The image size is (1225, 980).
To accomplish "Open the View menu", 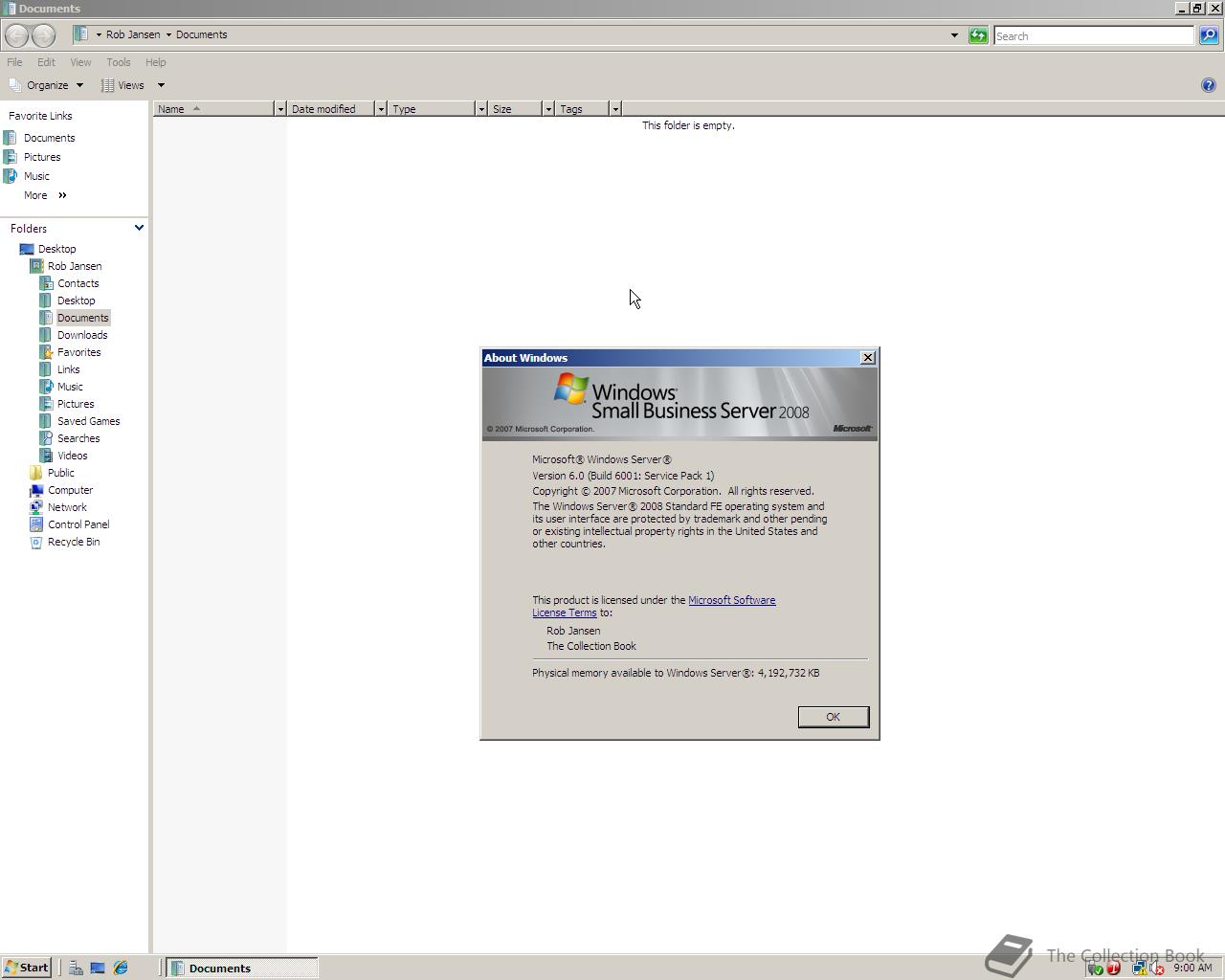I will click(80, 62).
